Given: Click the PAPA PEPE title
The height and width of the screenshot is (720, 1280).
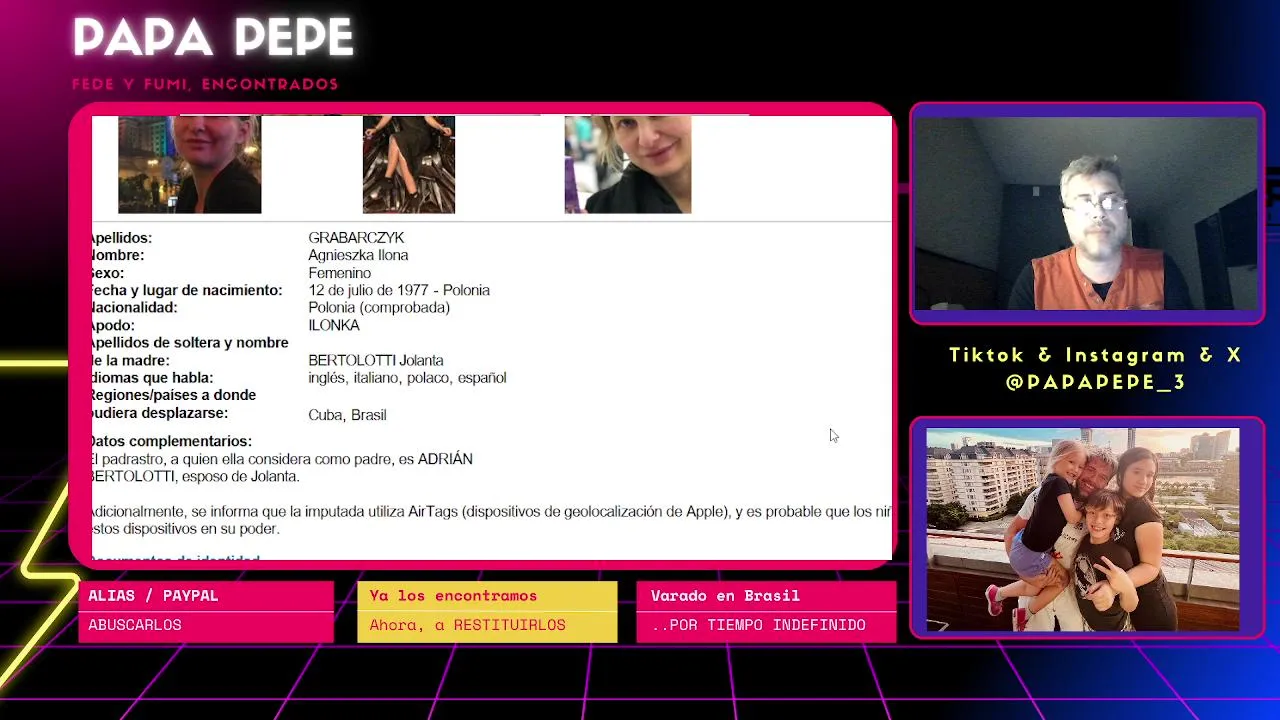Looking at the screenshot, I should pos(213,38).
